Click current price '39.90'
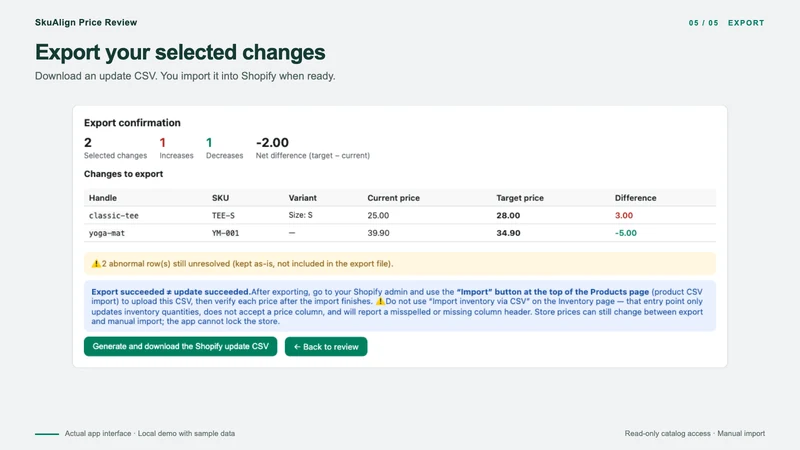This screenshot has width=800, height=450. click(x=378, y=233)
